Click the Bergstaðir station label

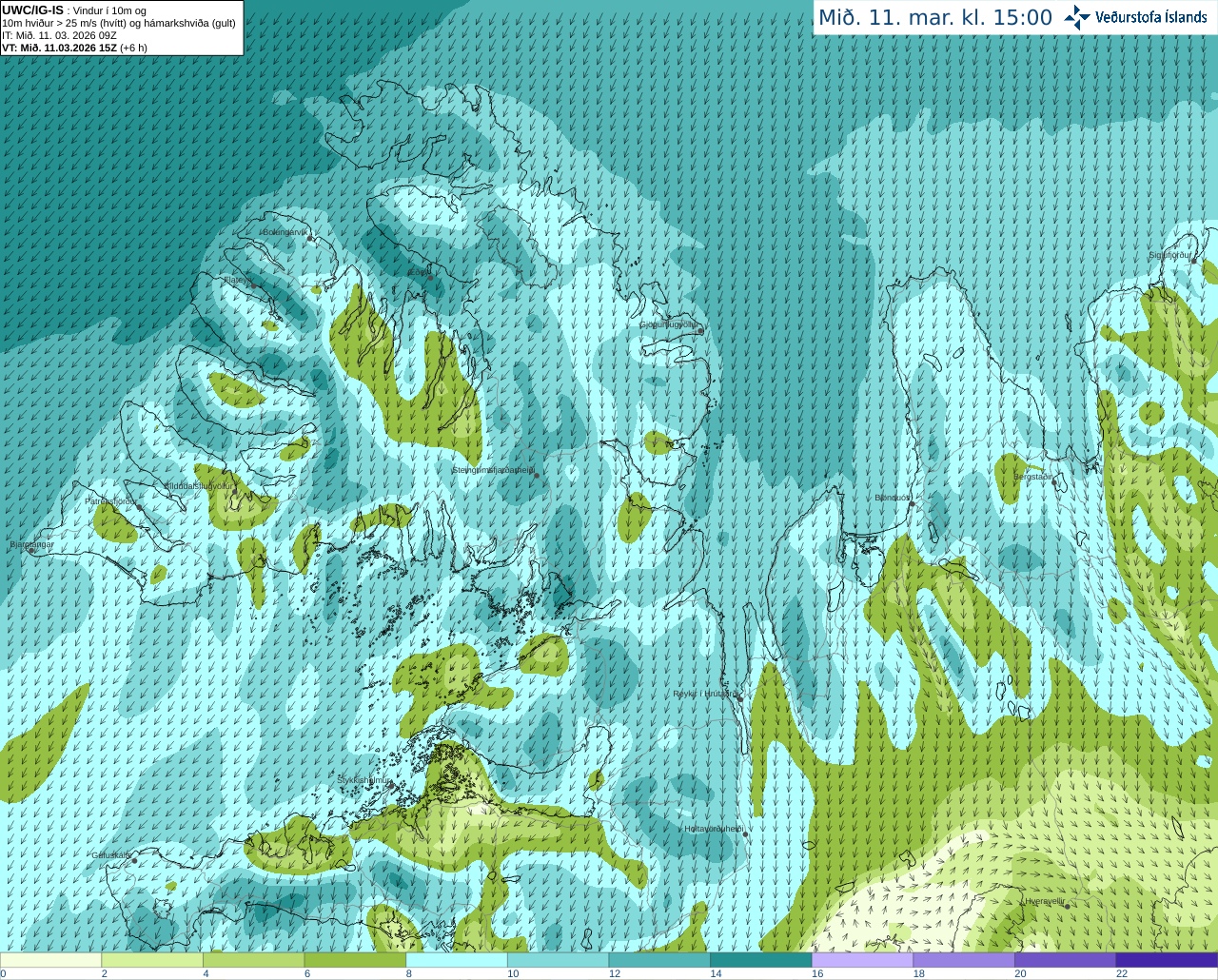point(1034,477)
